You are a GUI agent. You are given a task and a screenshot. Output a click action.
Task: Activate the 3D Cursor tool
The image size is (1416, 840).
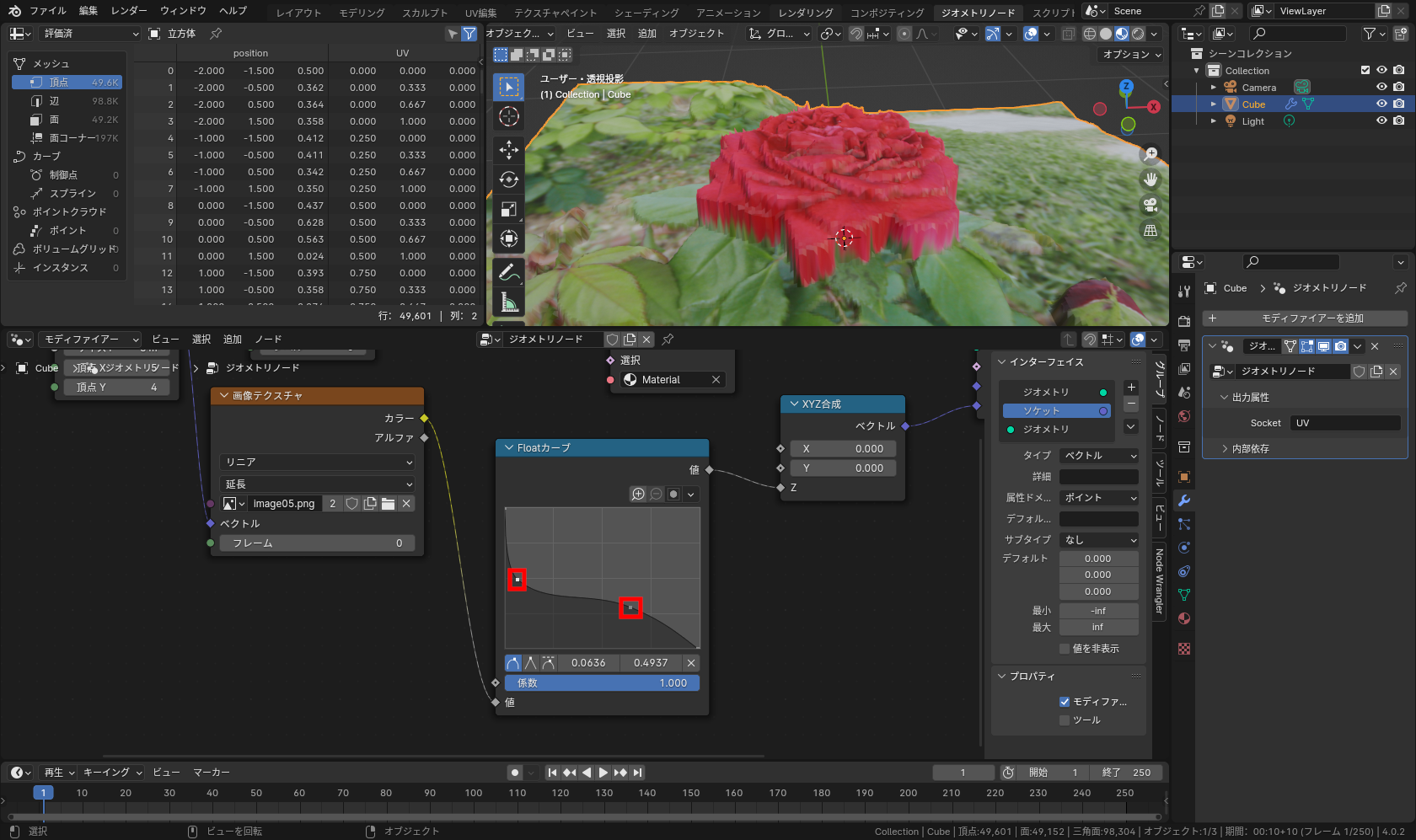pos(508,116)
